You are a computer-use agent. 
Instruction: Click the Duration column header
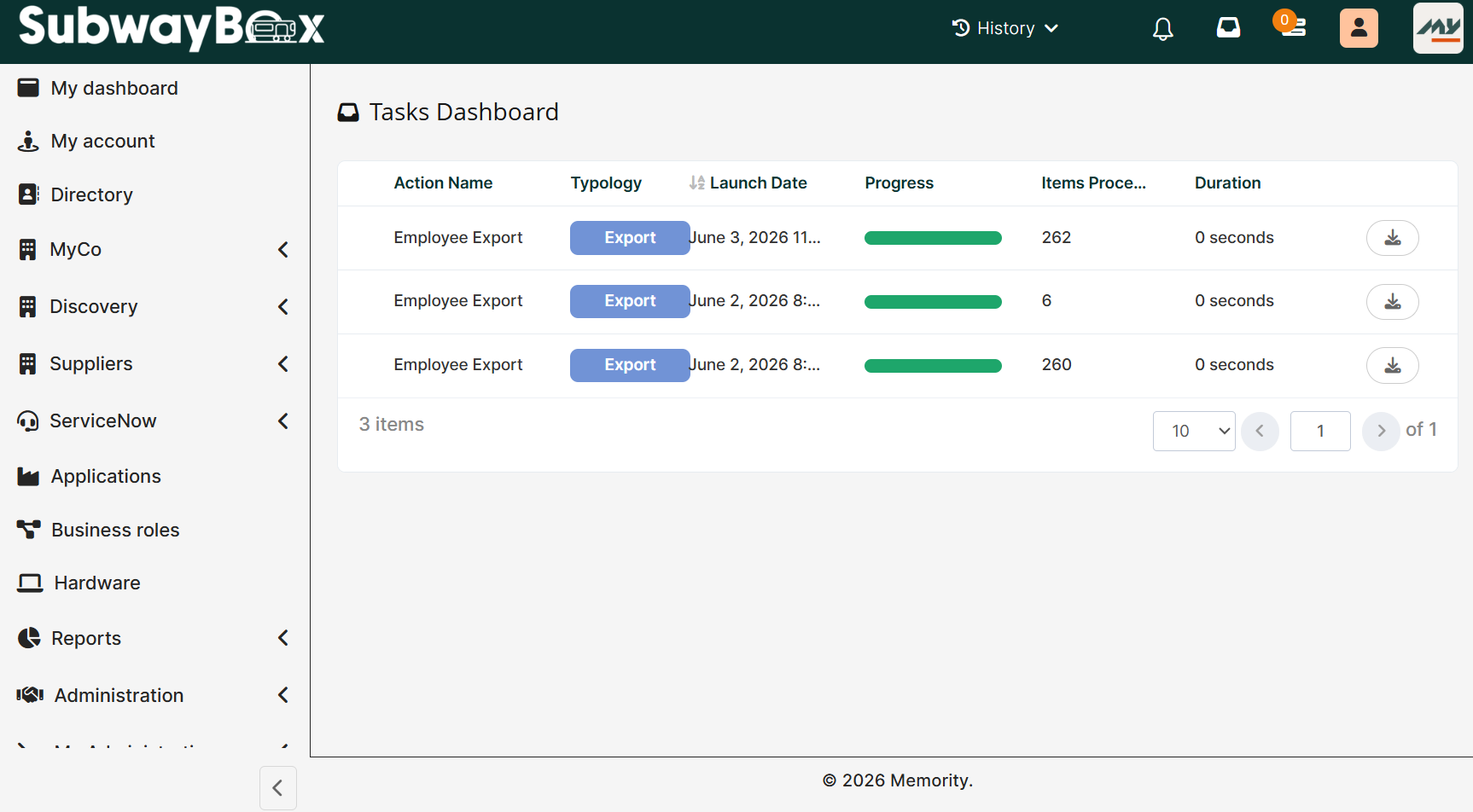(x=1227, y=183)
